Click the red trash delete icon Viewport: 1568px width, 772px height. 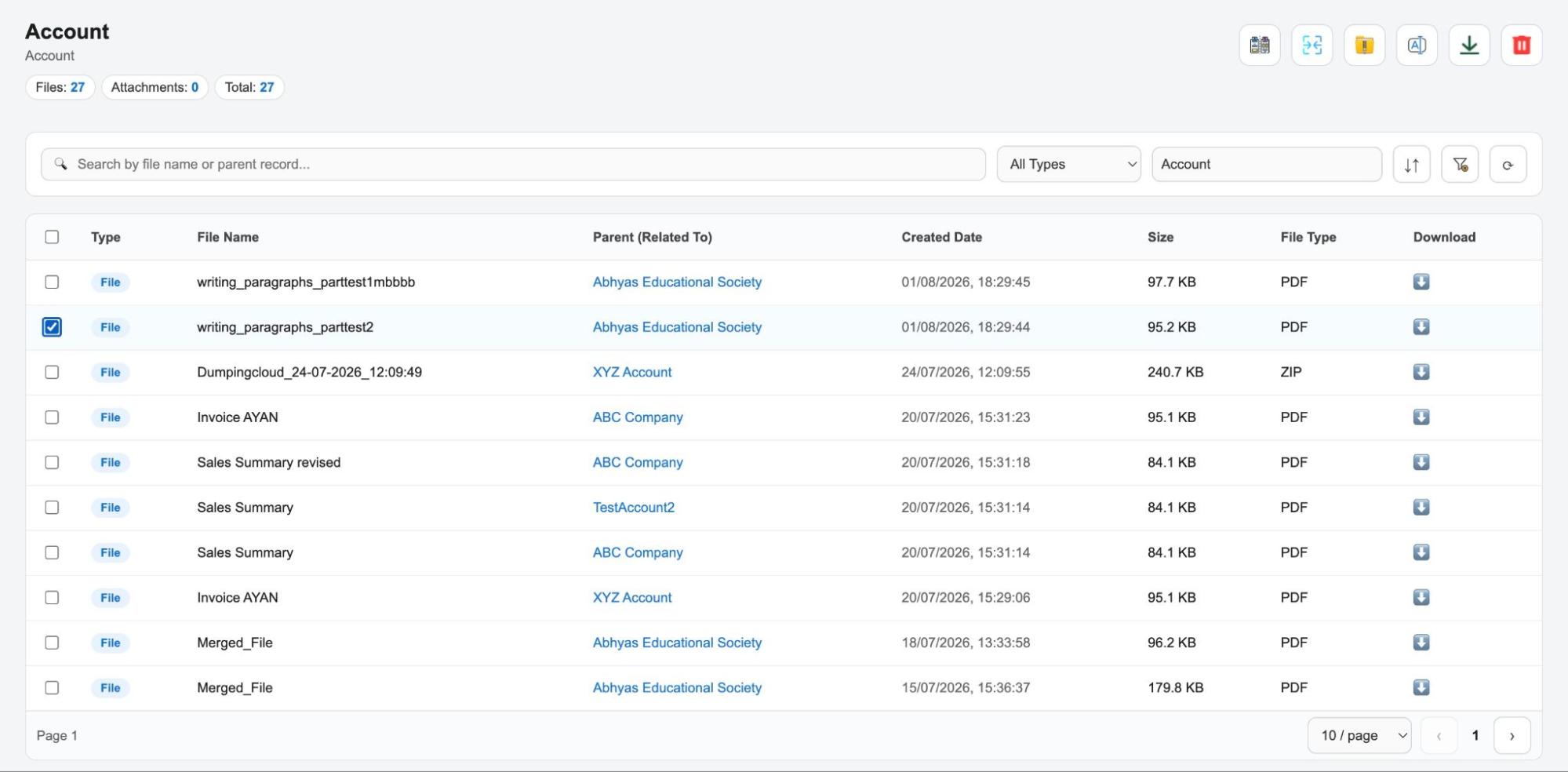[1522, 46]
